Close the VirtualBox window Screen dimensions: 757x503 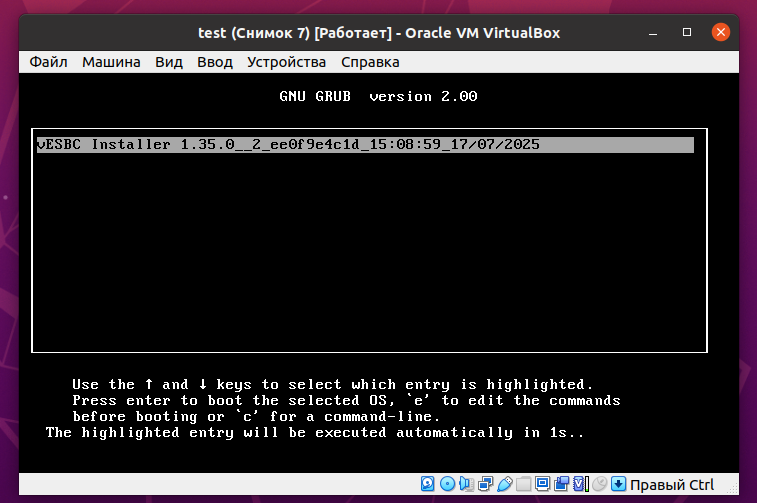pyautogui.click(x=721, y=32)
